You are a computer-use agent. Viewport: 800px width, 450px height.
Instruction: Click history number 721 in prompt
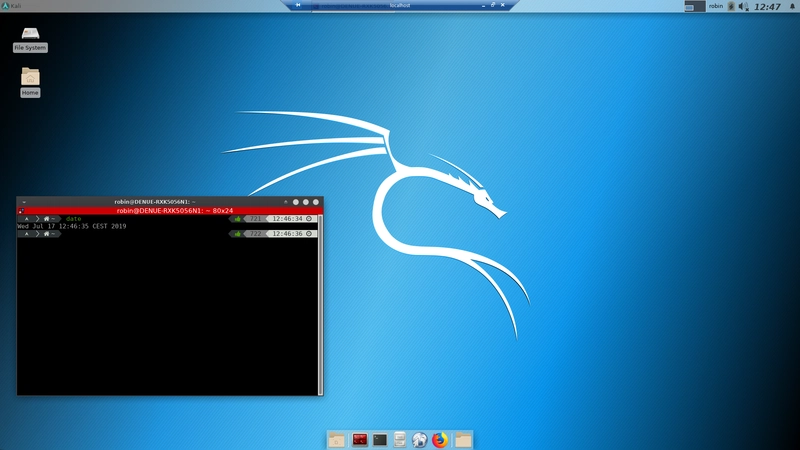click(256, 218)
